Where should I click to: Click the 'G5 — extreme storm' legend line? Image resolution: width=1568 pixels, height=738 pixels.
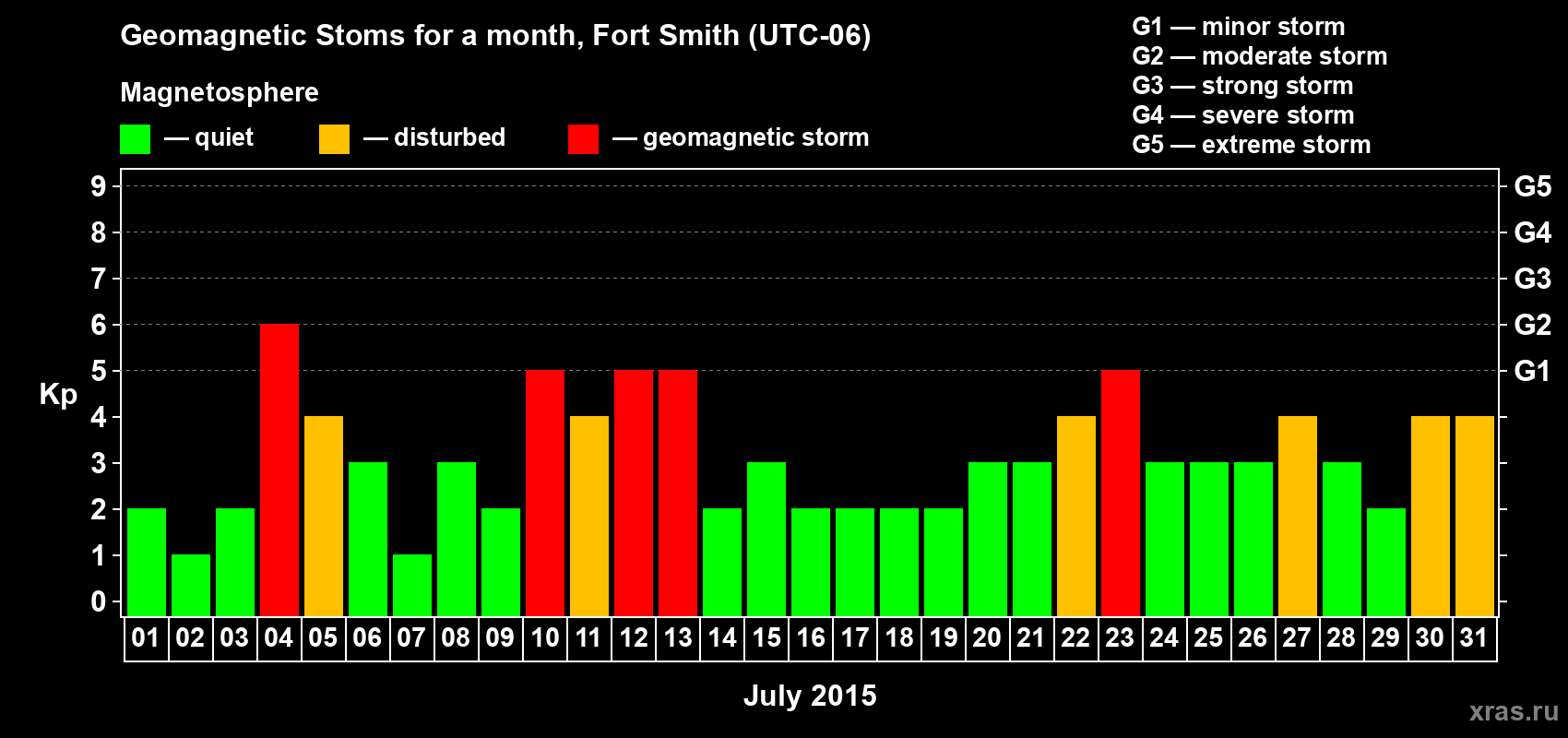click(x=1252, y=145)
